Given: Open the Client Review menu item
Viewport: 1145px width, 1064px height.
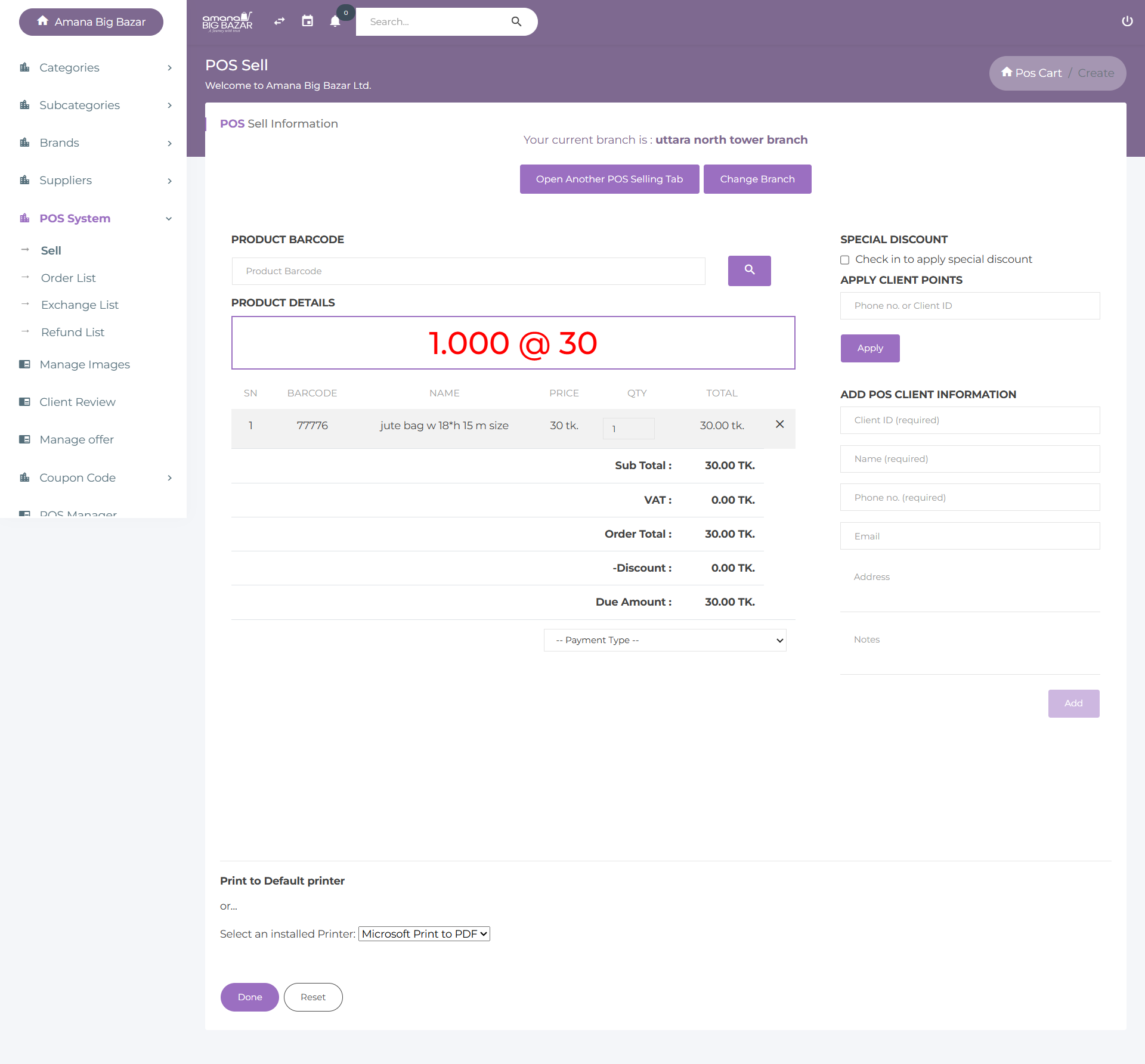Looking at the screenshot, I should pyautogui.click(x=78, y=402).
